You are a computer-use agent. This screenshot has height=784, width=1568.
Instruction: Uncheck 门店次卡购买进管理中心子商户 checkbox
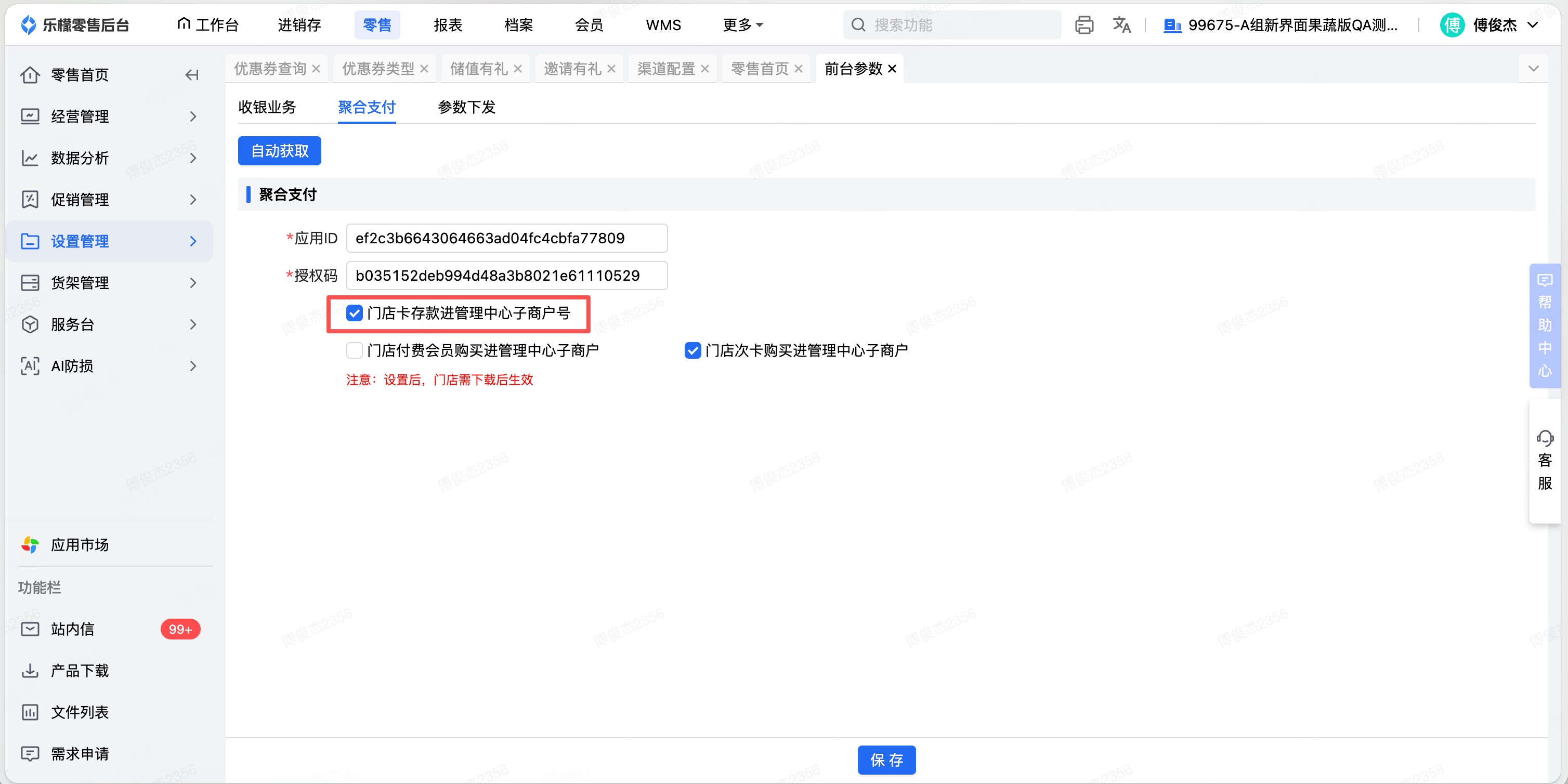(692, 350)
